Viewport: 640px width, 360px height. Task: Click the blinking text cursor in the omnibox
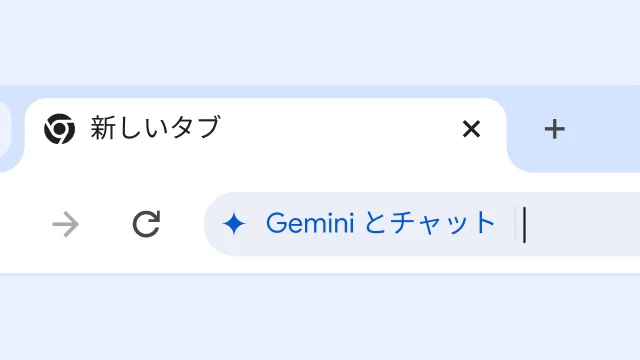(x=524, y=225)
